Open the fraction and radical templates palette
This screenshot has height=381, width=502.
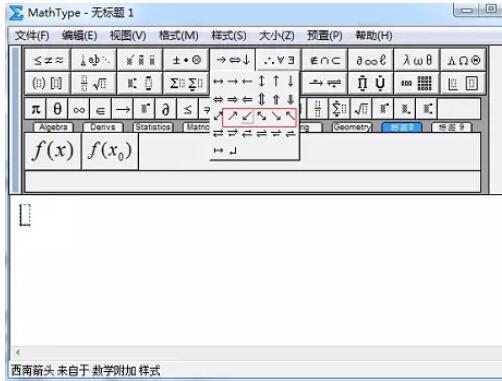pos(94,83)
